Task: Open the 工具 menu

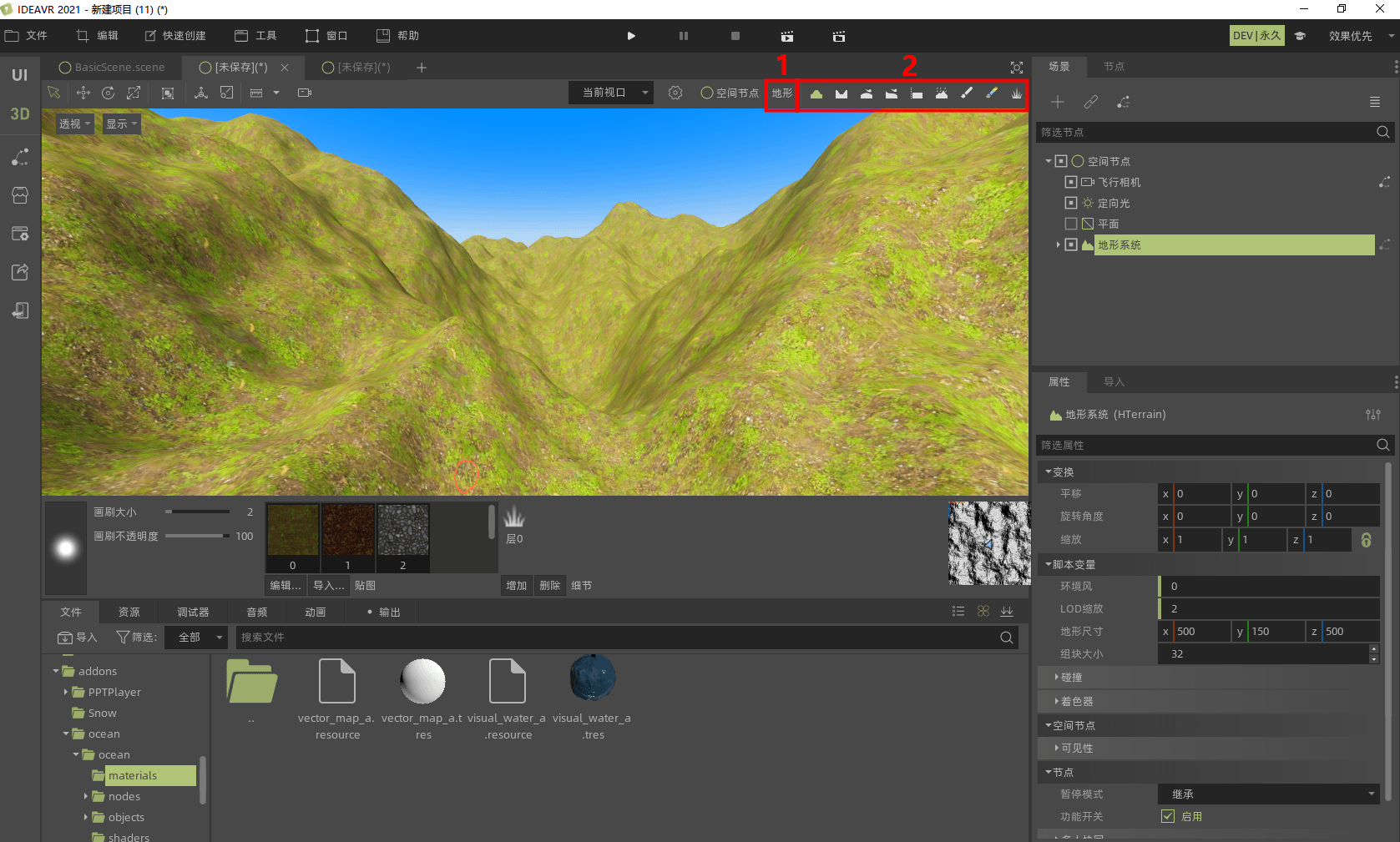Action: (x=255, y=36)
